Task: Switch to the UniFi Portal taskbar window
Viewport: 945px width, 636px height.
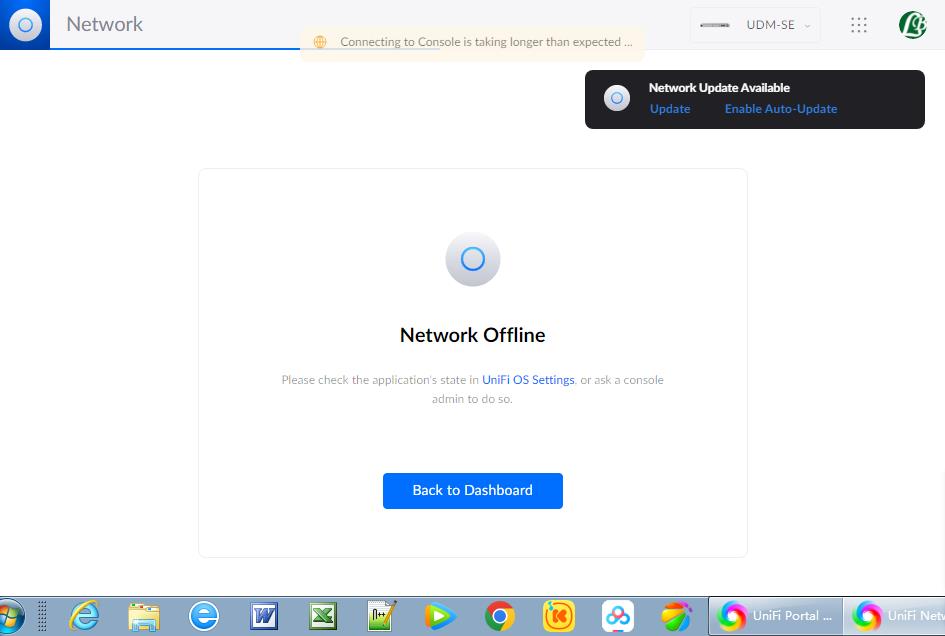Action: click(x=775, y=616)
